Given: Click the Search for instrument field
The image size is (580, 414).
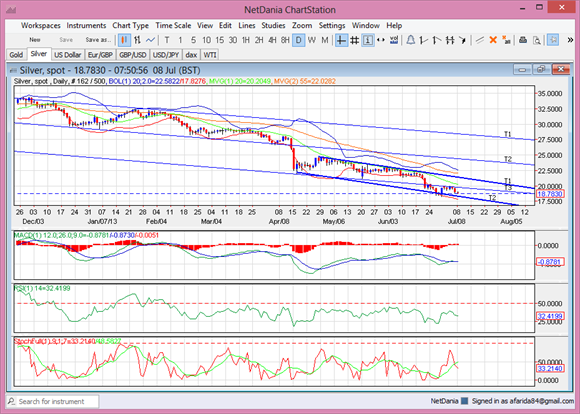Looking at the screenshot, I should point(53,401).
